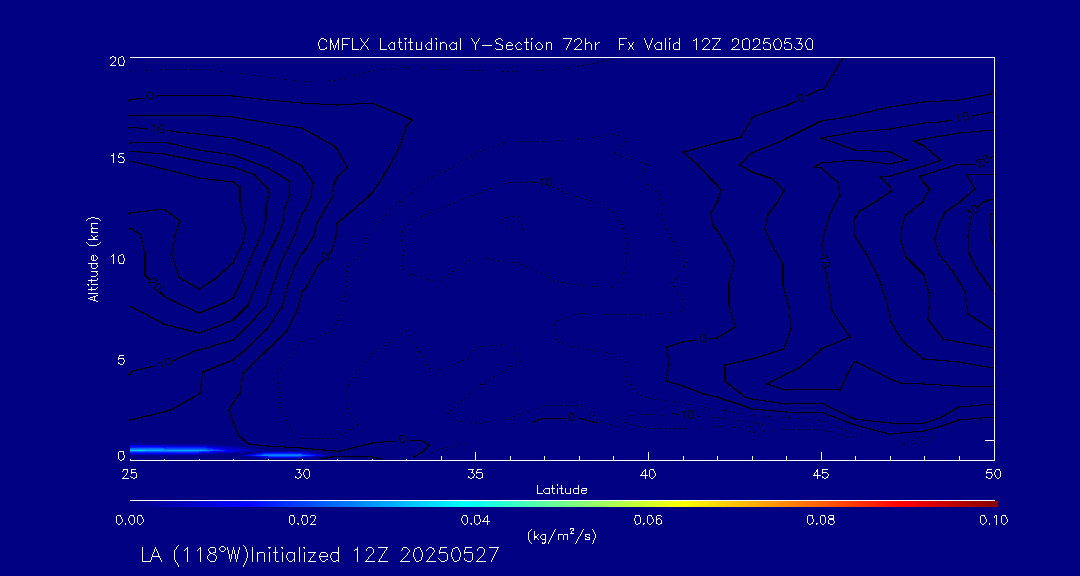
Task: Click the color gradient bar
Action: click(563, 504)
